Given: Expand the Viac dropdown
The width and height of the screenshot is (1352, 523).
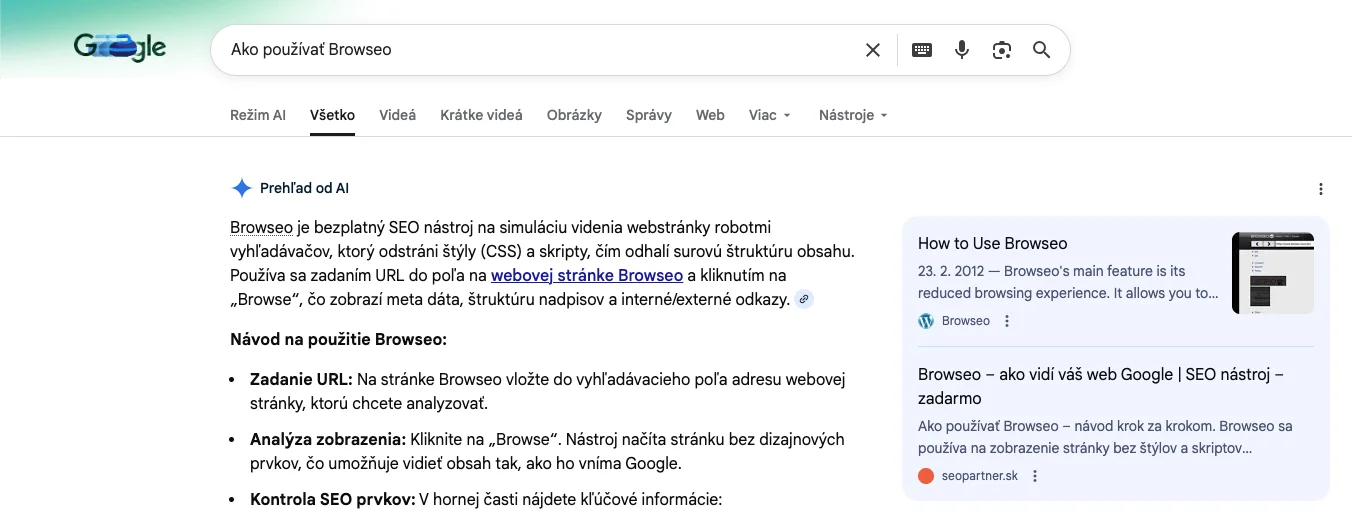Looking at the screenshot, I should click(769, 115).
